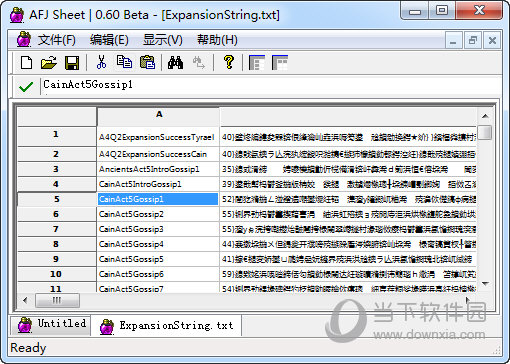Select cell A4Q2ExpansionSuccessTyrael
Viewport: 510px width, 364px height.
tap(158, 137)
